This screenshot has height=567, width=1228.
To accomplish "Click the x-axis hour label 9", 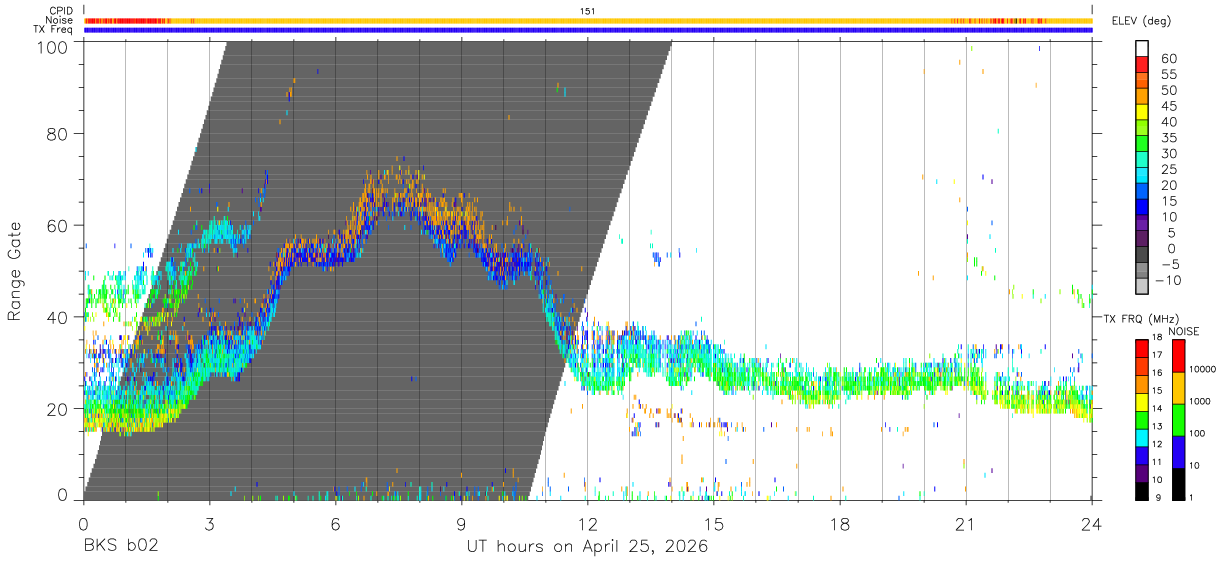I will tap(462, 523).
